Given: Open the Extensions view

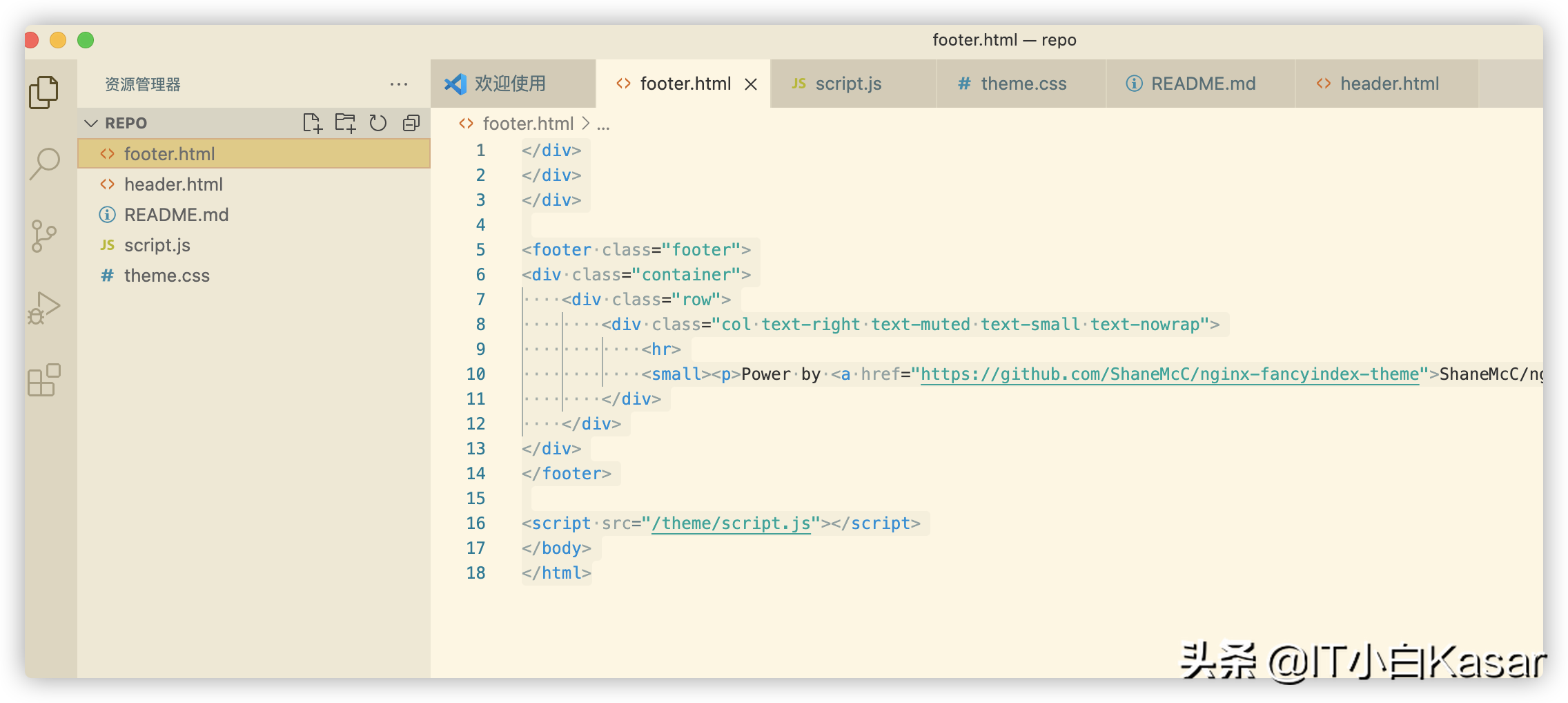Looking at the screenshot, I should click(x=43, y=380).
